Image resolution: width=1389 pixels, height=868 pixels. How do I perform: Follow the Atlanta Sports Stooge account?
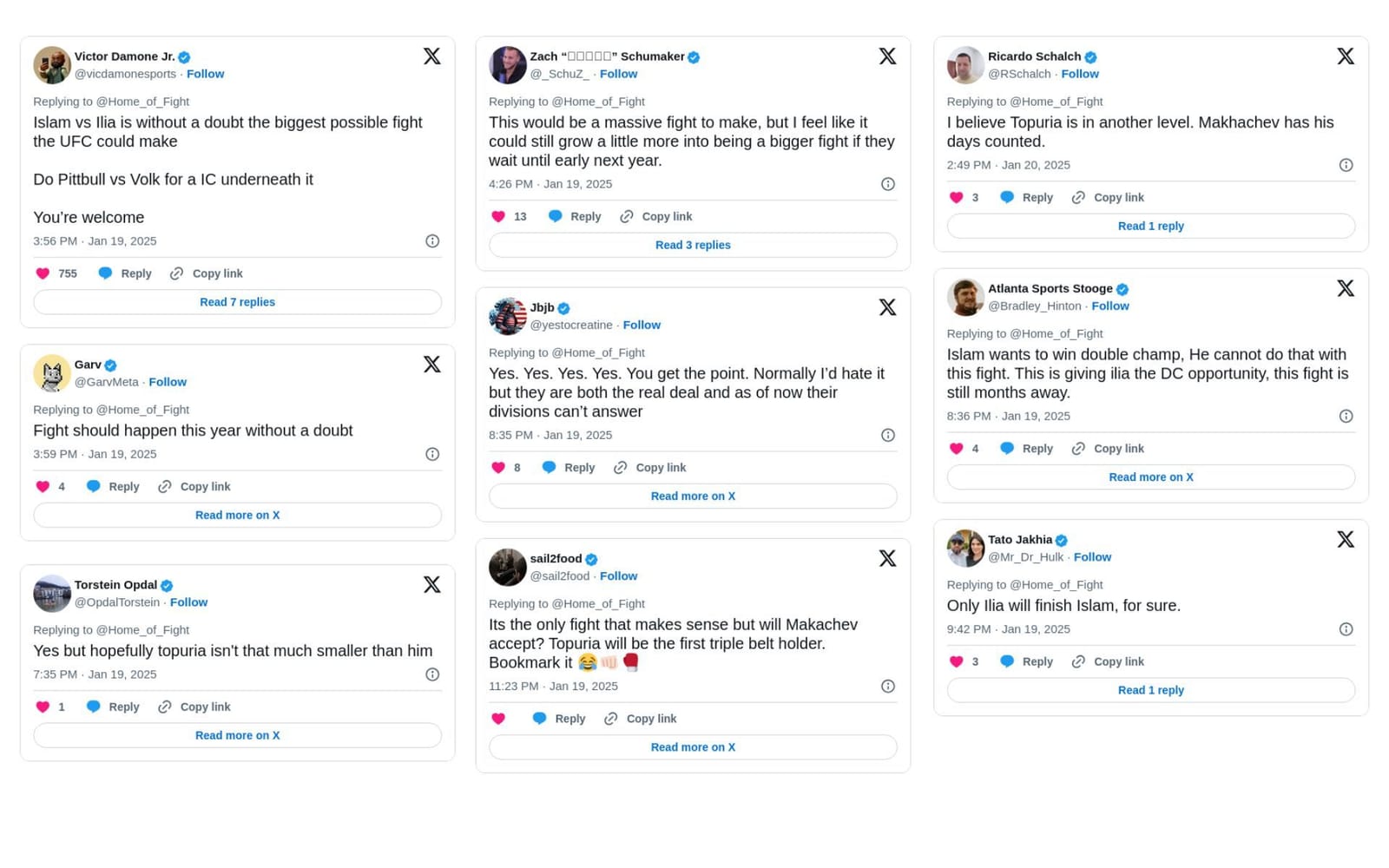pyautogui.click(x=1109, y=306)
